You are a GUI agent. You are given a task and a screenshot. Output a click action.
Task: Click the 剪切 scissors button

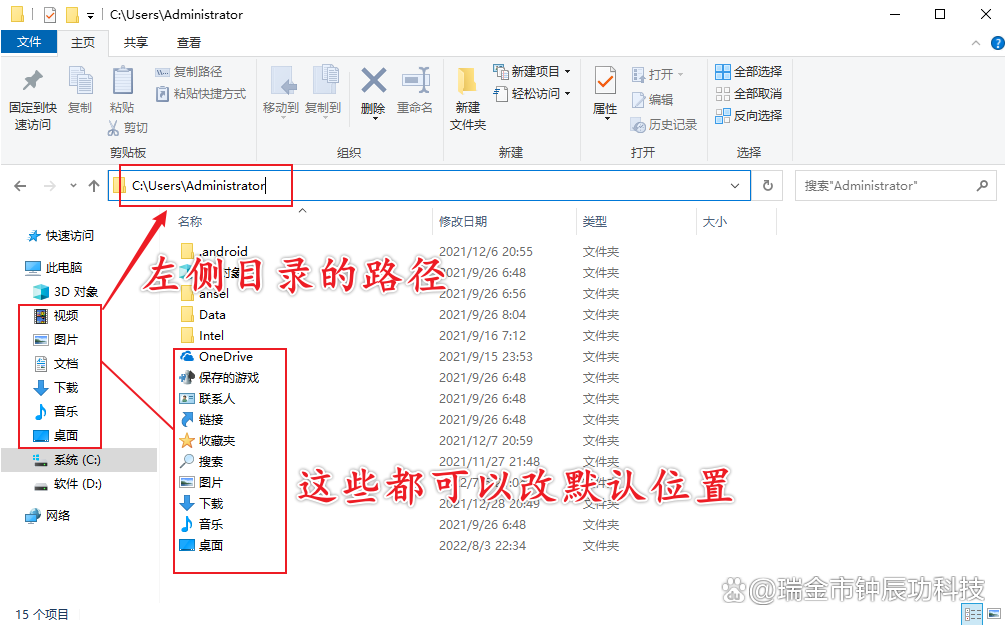128,128
